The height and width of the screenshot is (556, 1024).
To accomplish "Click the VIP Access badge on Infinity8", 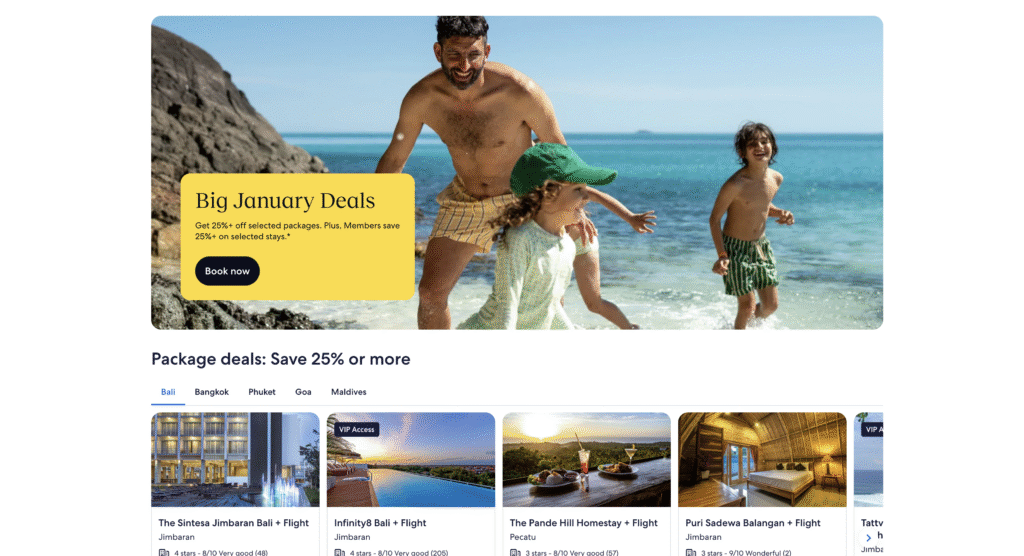I will coord(357,429).
